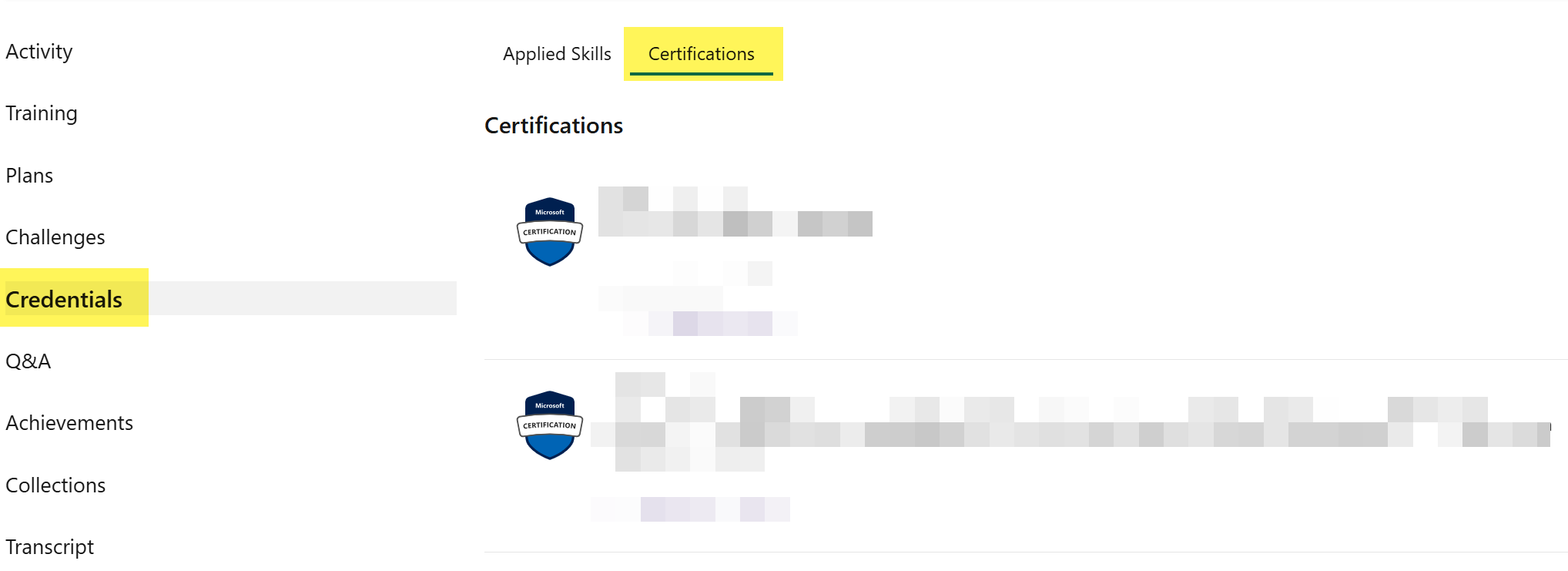Open the Plans page
The height and width of the screenshot is (571, 1568).
[x=29, y=176]
